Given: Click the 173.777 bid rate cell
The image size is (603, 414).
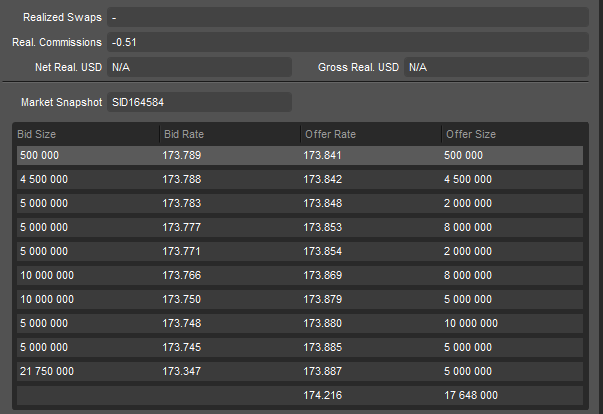Looking at the screenshot, I should [182, 227].
